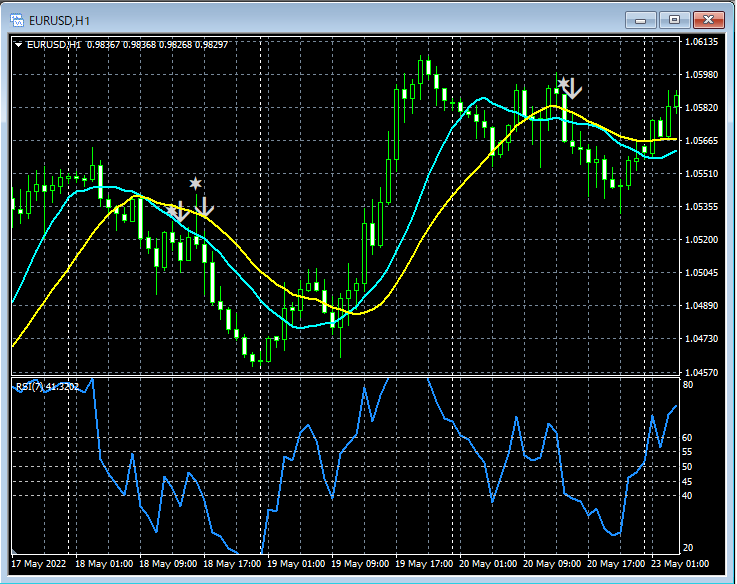The width and height of the screenshot is (737, 584).
Task: Click the 1.05045 price level label
Action: coord(702,273)
